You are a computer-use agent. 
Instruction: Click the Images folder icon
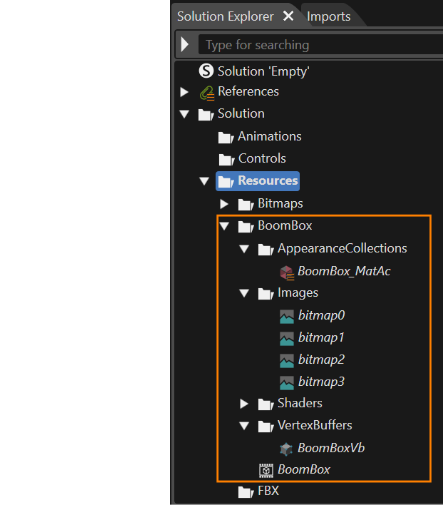(266, 294)
